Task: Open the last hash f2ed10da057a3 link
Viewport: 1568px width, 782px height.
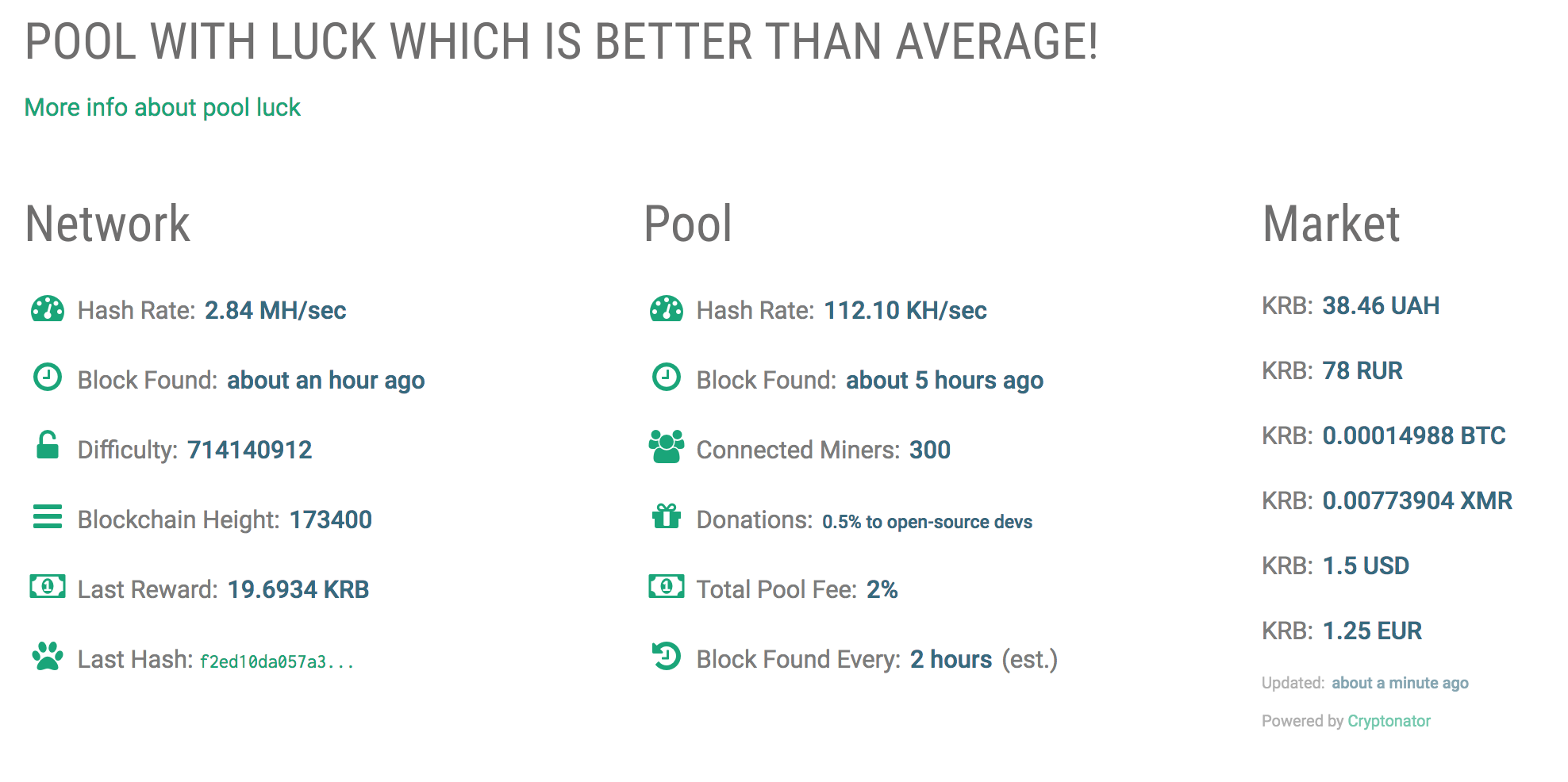Action: pos(276,661)
